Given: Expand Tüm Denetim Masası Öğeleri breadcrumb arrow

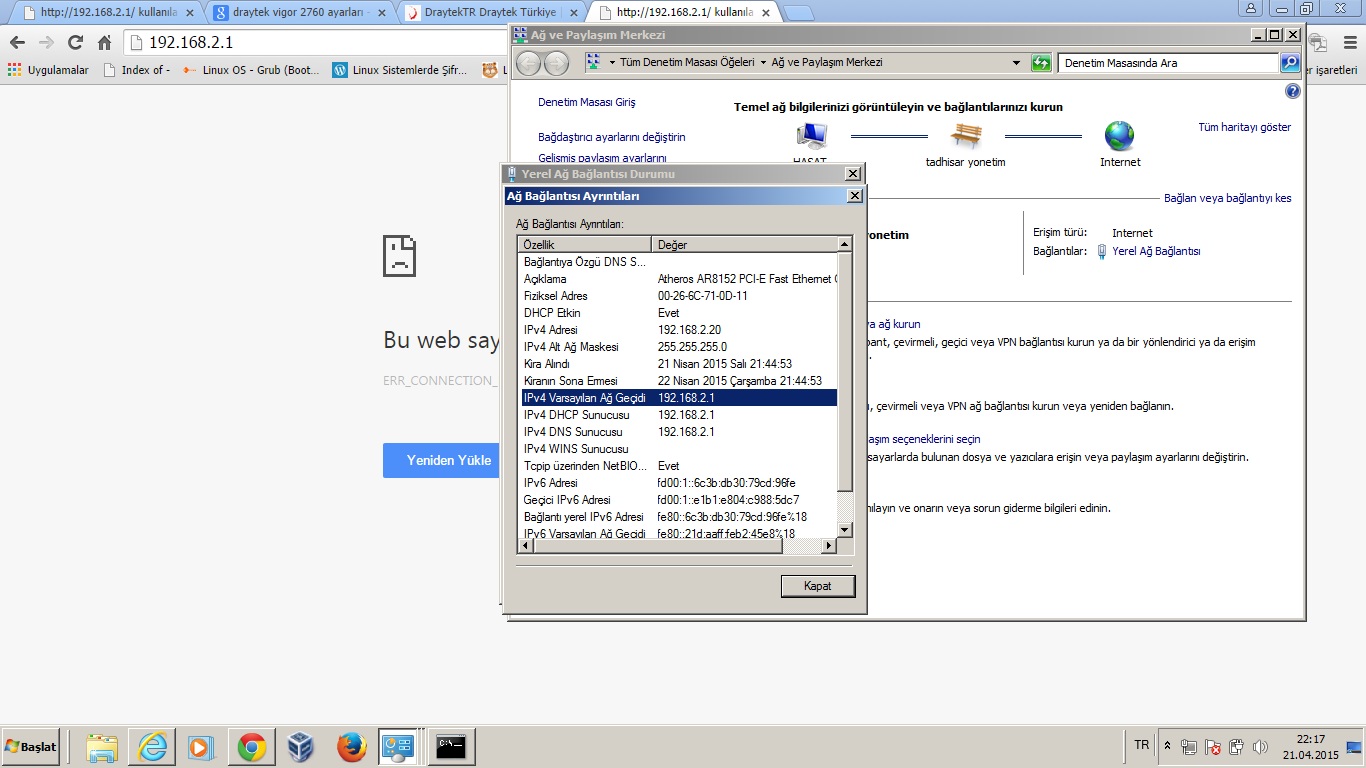Looking at the screenshot, I should [763, 63].
